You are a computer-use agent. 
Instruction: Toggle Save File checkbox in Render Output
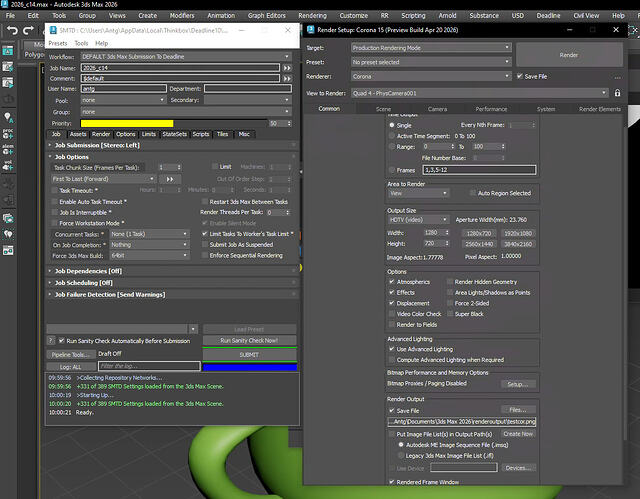[392, 410]
